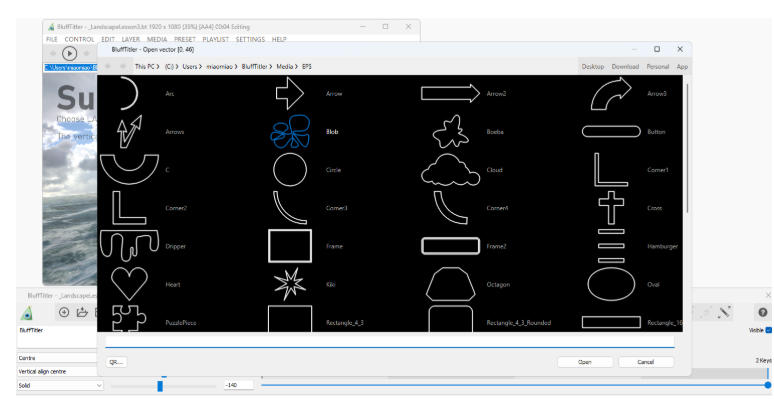The image size is (774, 399).
Task: Click the play button in main window
Action: 70,53
